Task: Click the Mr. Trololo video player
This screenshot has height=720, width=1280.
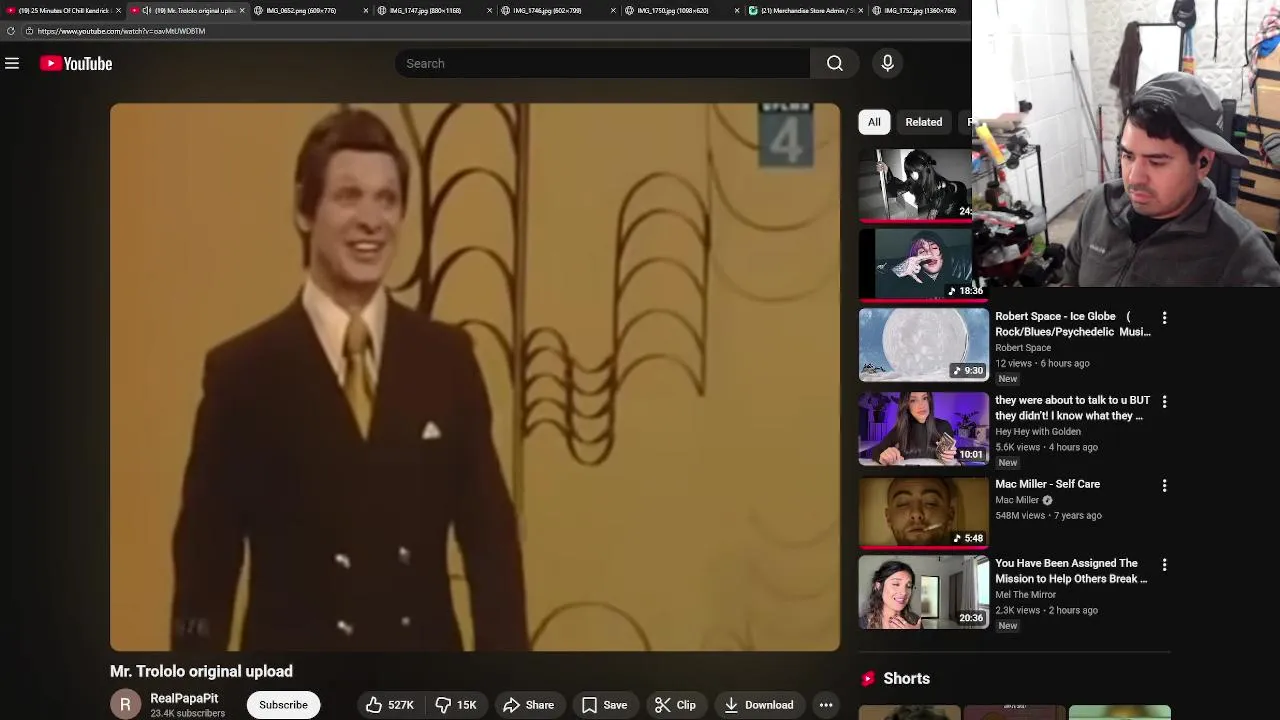Action: [475, 377]
